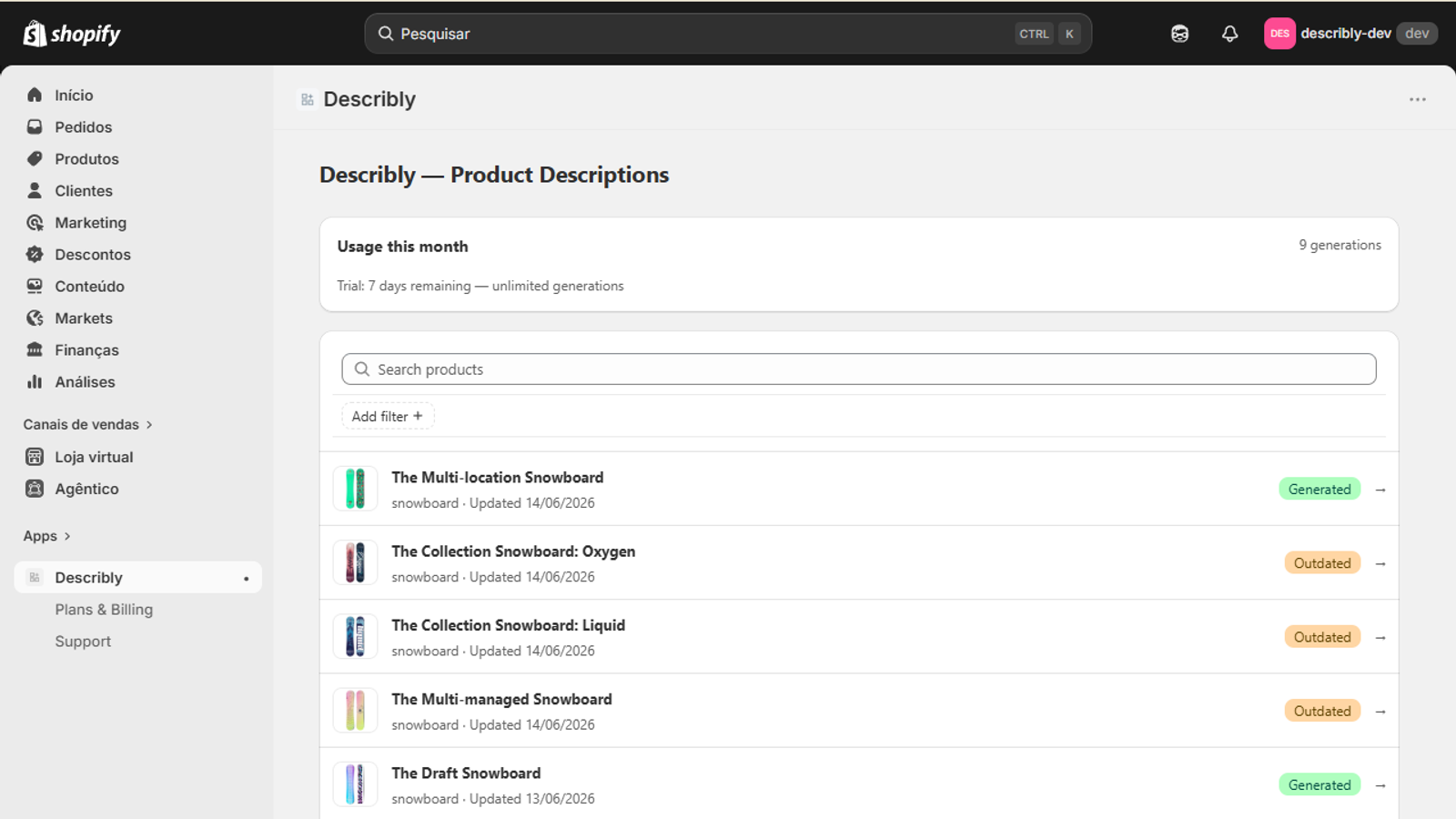Image resolution: width=1456 pixels, height=819 pixels.
Task: Open Draft Snowboard via its arrow
Action: pyautogui.click(x=1380, y=784)
